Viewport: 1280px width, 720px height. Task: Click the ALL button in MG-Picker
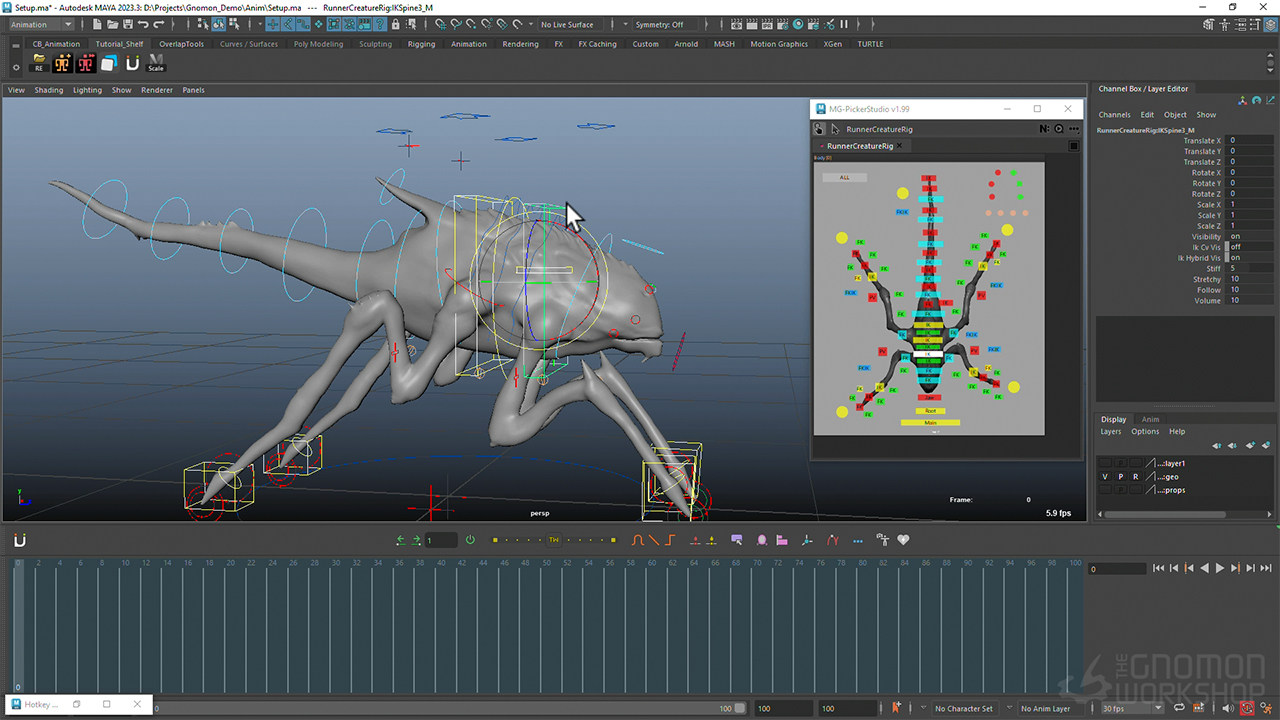click(845, 177)
